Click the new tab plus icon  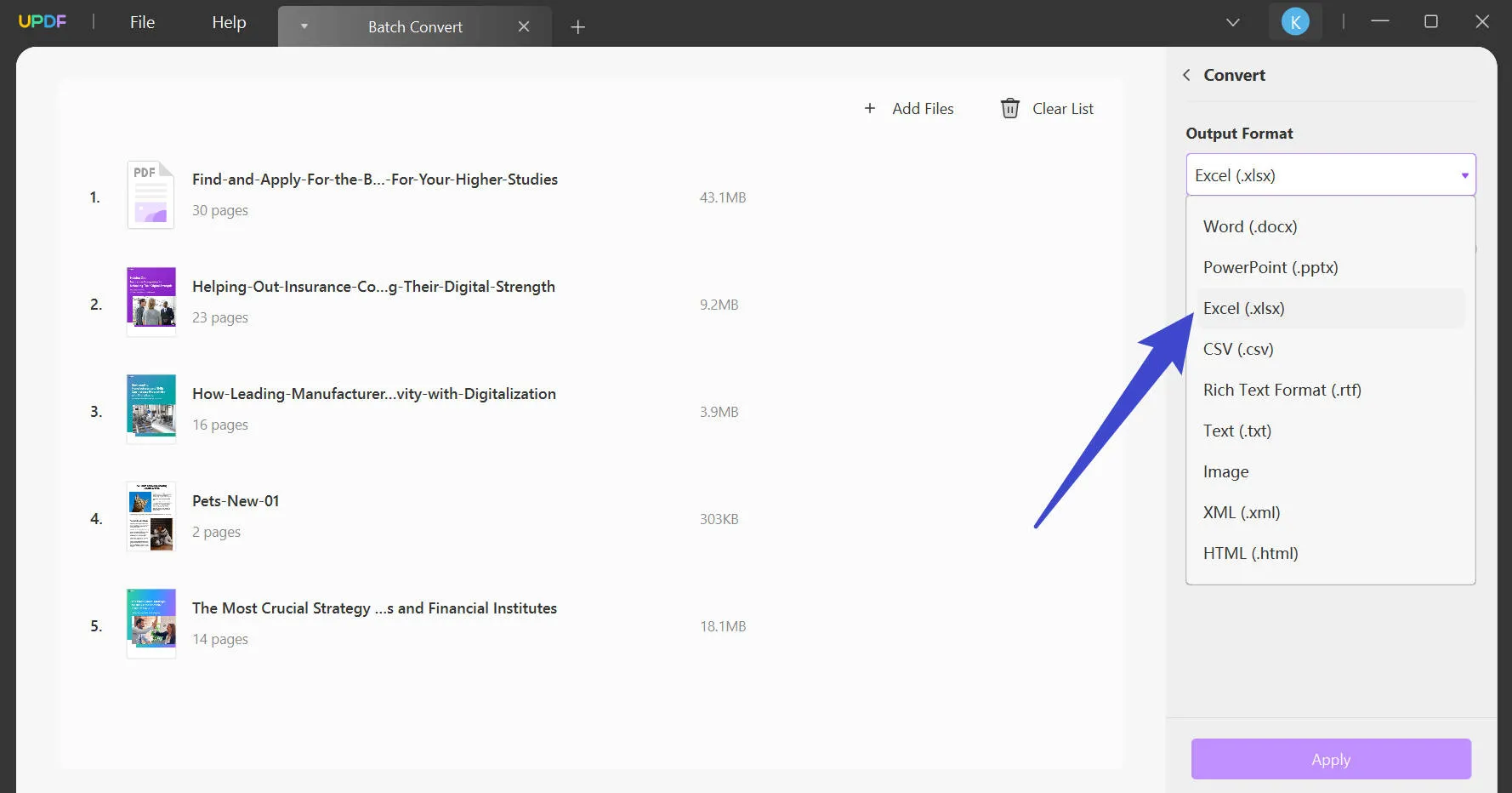pos(578,26)
